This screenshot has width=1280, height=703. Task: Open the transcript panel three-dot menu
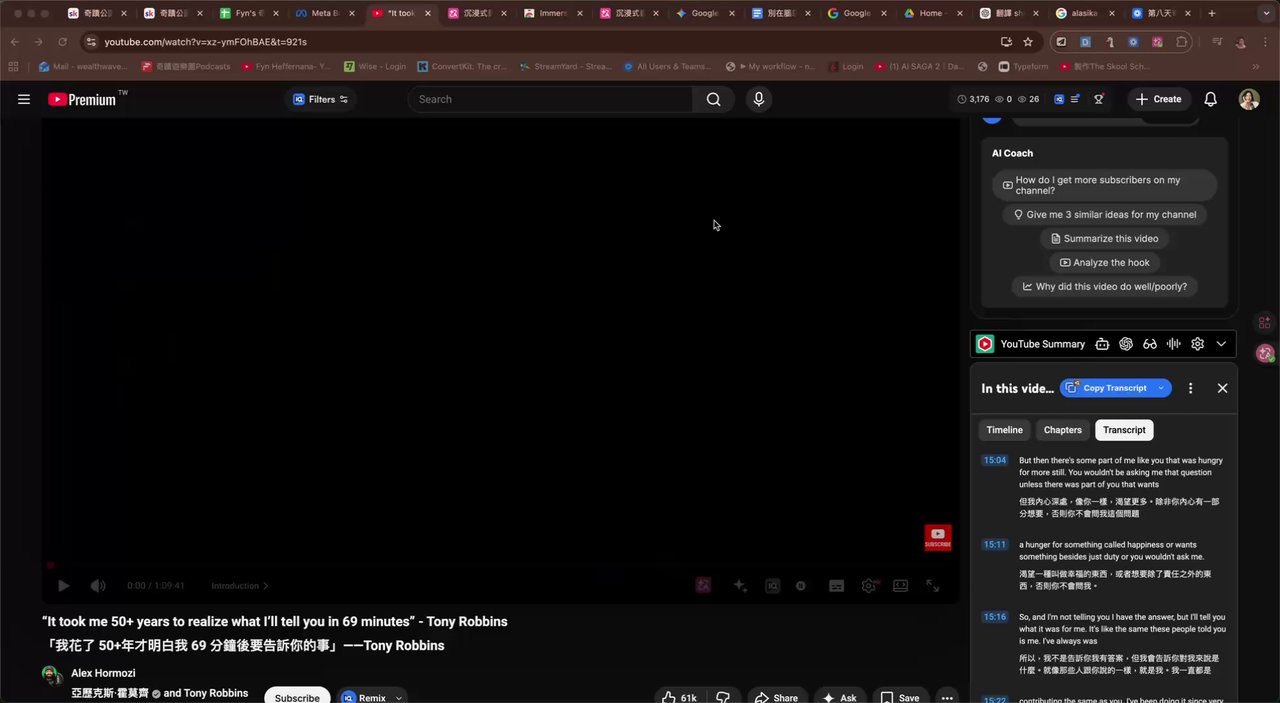click(1190, 388)
